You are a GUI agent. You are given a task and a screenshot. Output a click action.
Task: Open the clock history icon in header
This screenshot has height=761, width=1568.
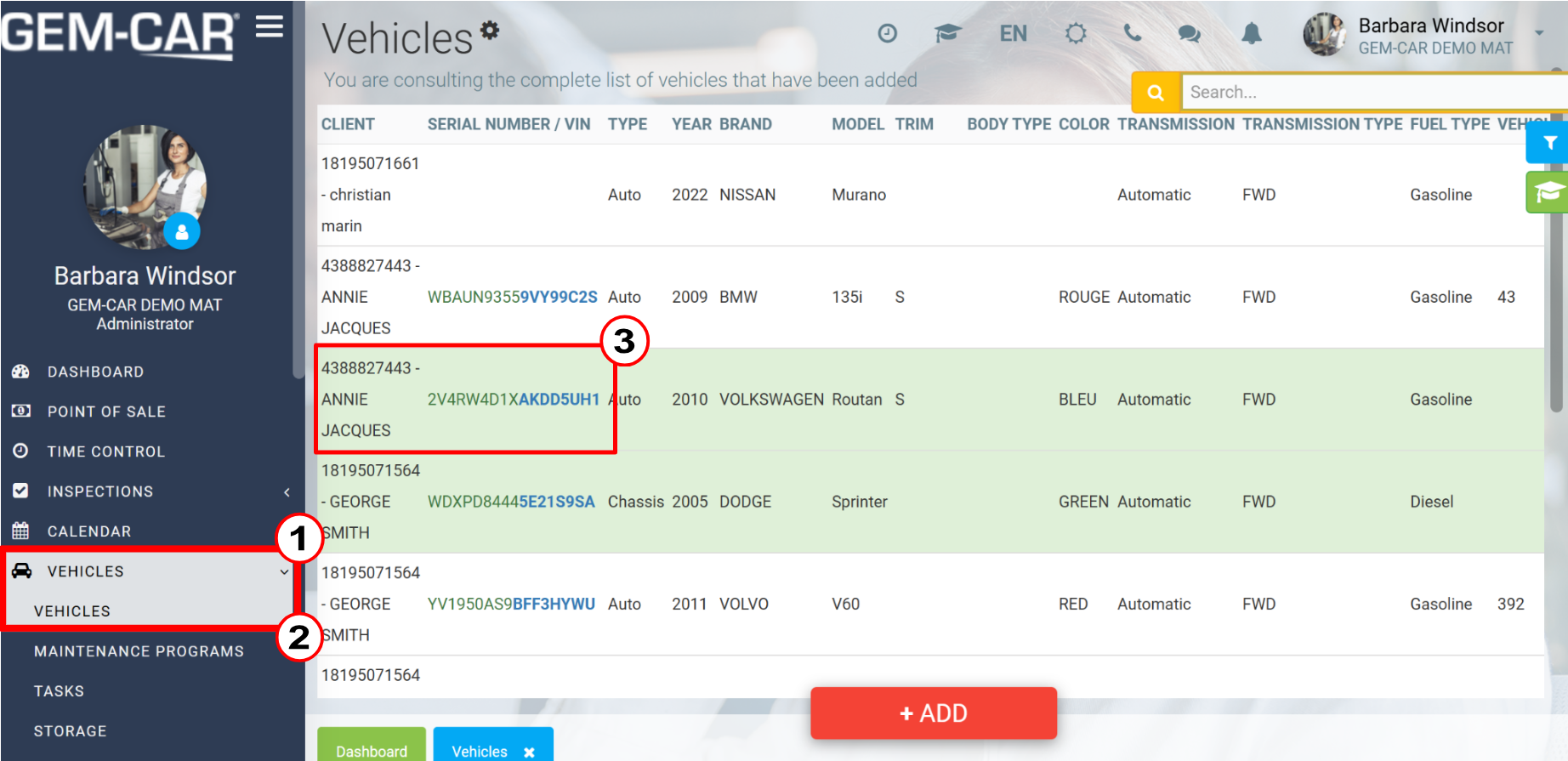click(887, 33)
